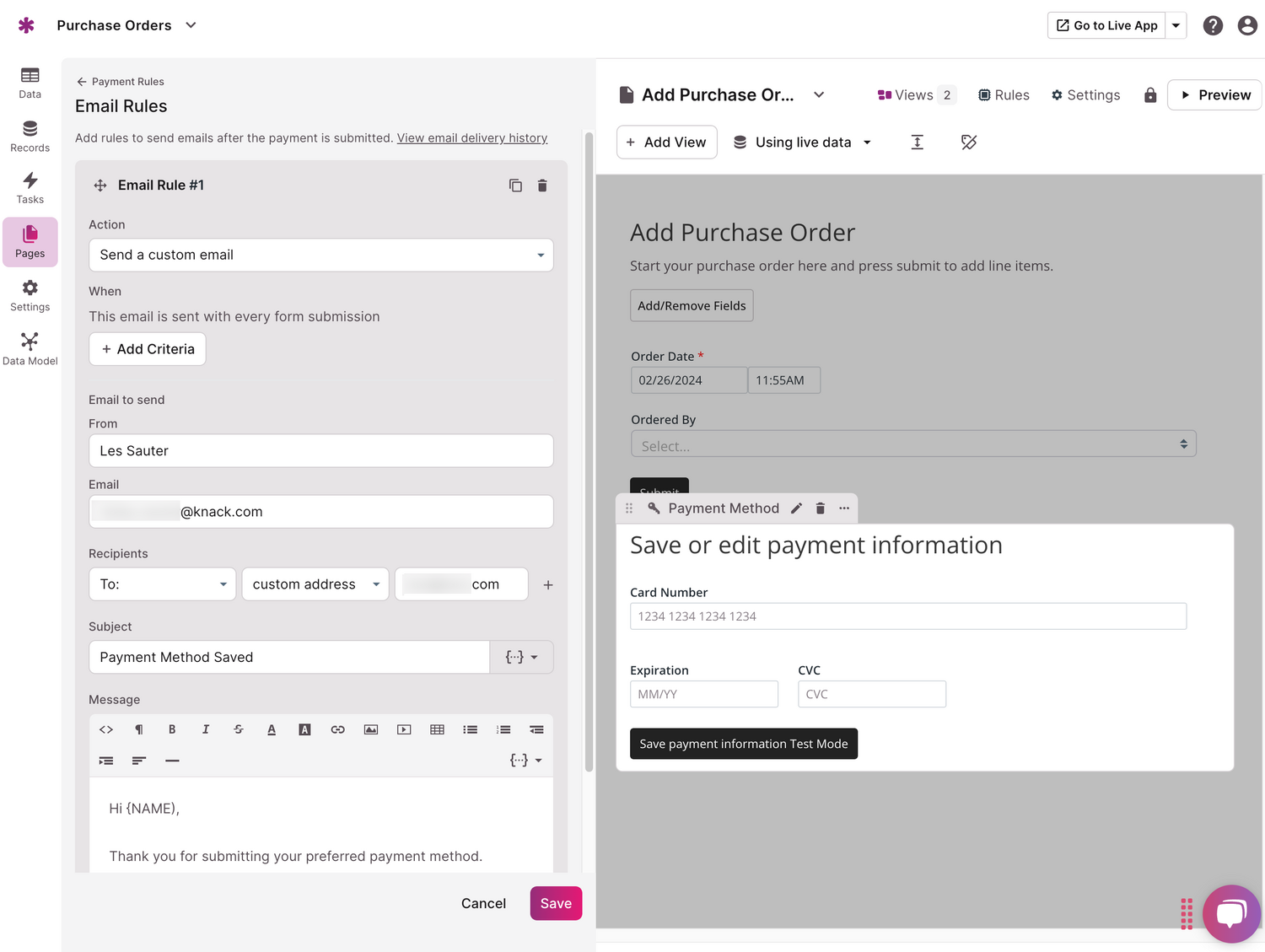Expand the recipients custom address dropdown
Viewport: 1265px width, 952px height.
315,584
